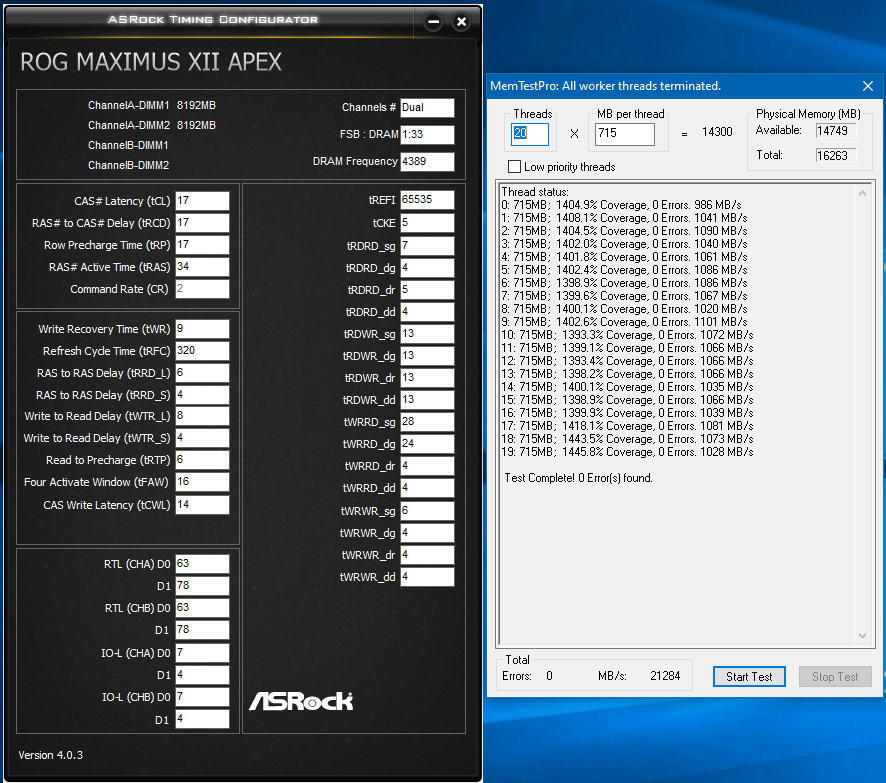Click the DRAM Frequency field

[427, 162]
